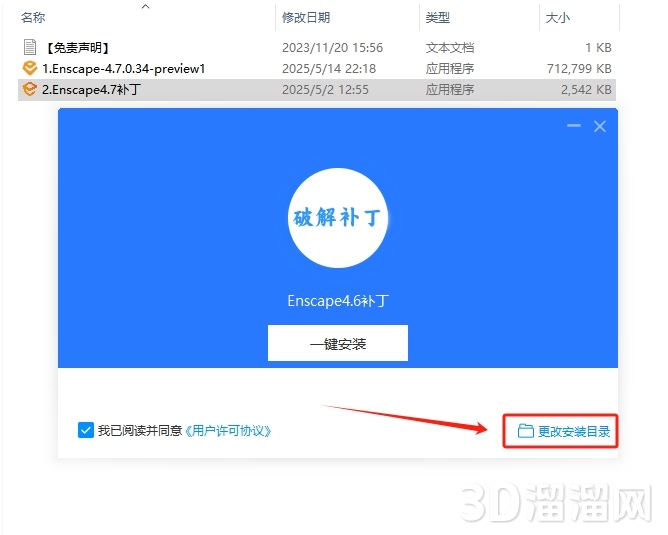Click the text document icon beside 【免责声明】
This screenshot has height=535, width=668.
coord(29,47)
